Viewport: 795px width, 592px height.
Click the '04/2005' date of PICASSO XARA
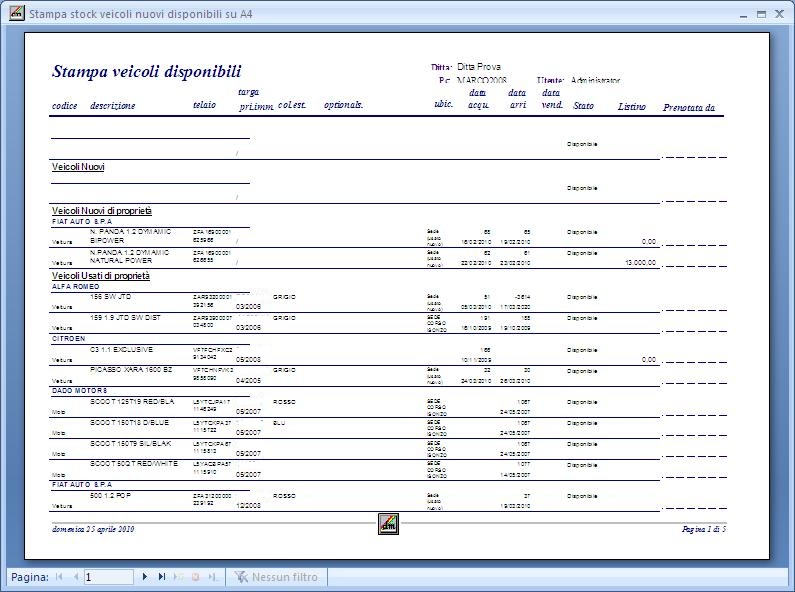[248, 380]
